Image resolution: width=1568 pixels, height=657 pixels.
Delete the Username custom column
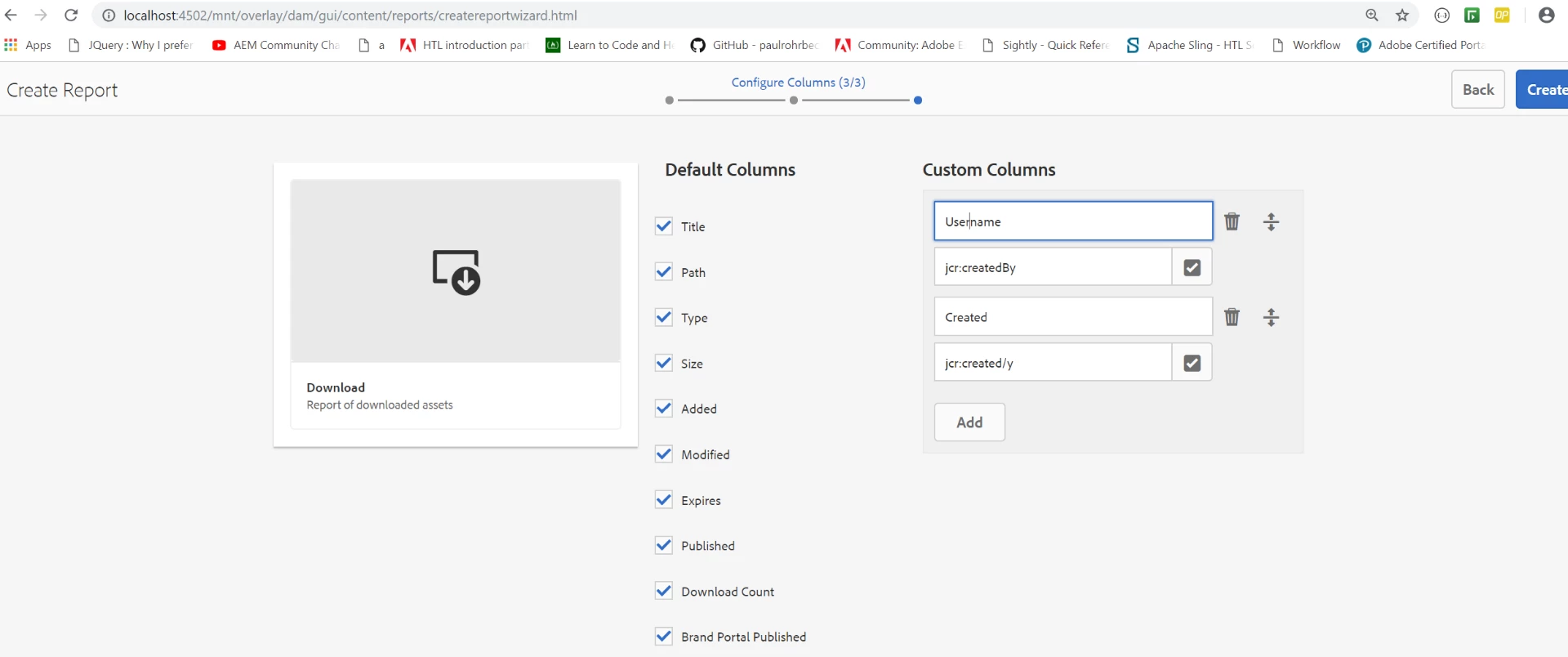coord(1232,221)
